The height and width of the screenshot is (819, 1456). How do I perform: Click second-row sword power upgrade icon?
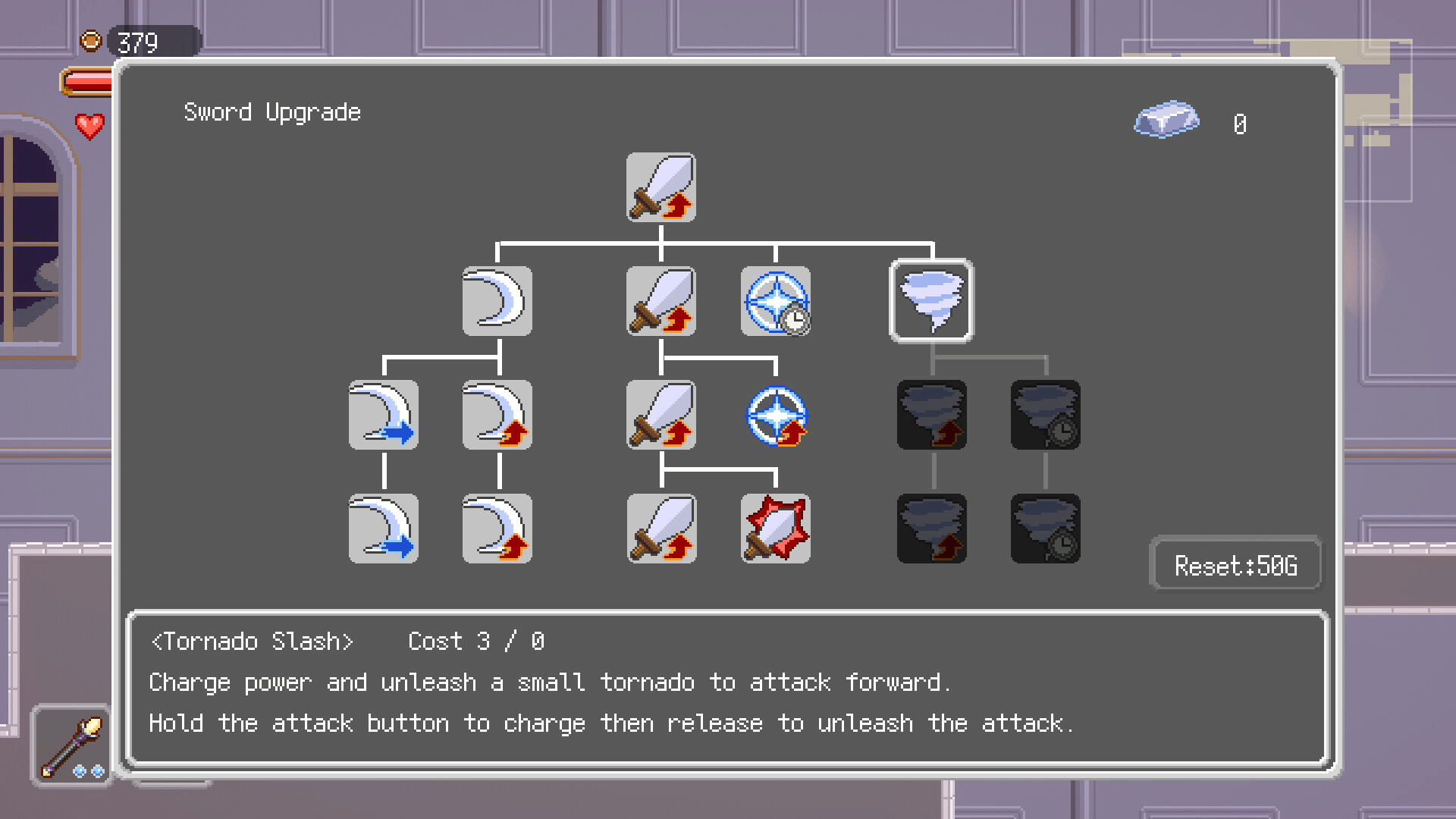click(x=661, y=301)
